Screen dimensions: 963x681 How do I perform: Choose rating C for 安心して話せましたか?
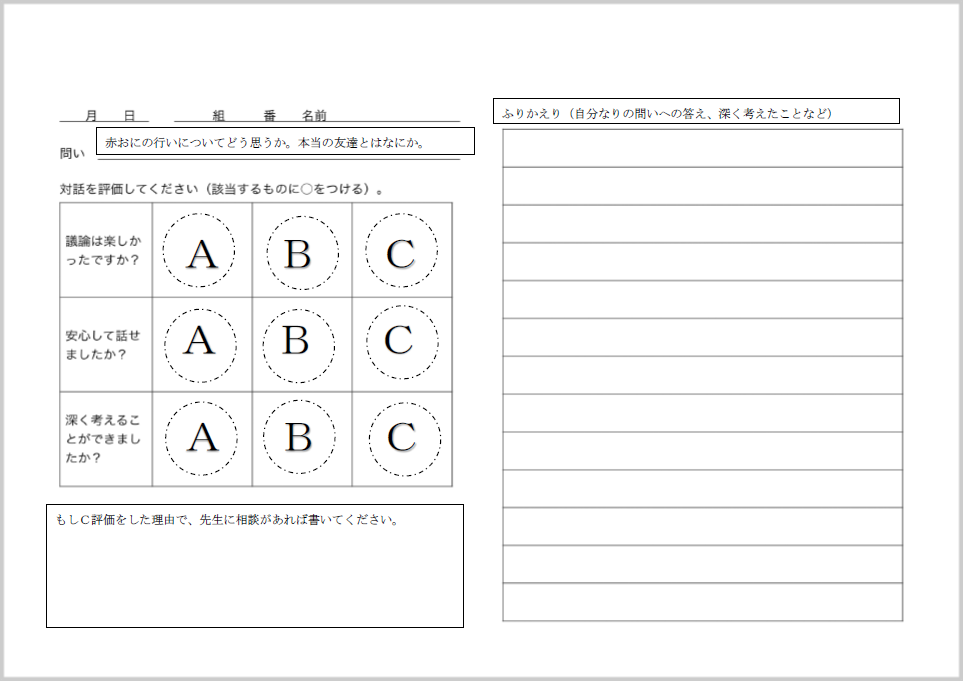(403, 343)
